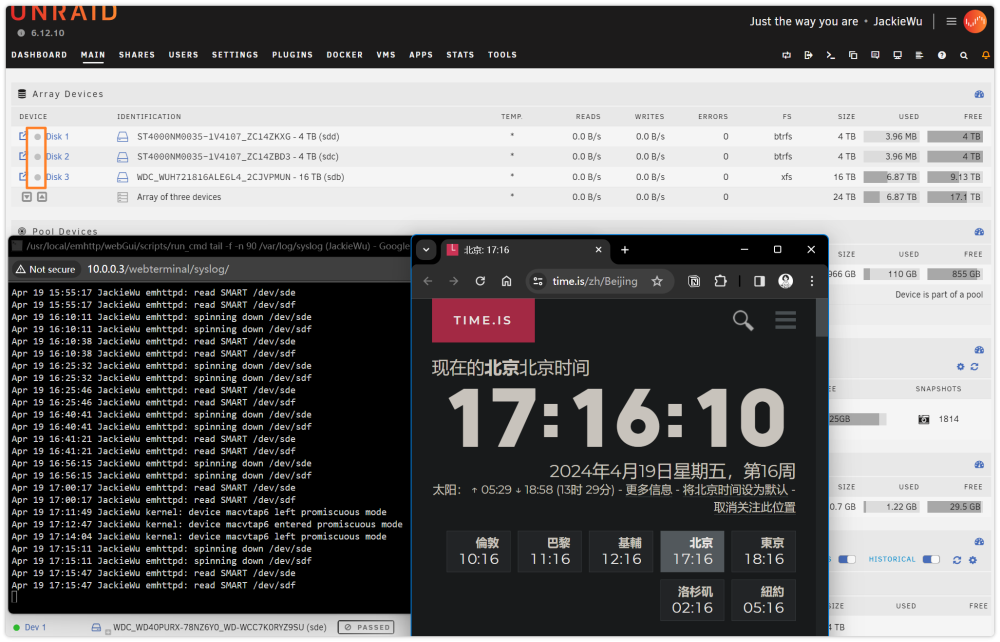The image size is (1000, 642).
Task: Open the notification bell in Unraid header
Action: (x=985, y=55)
